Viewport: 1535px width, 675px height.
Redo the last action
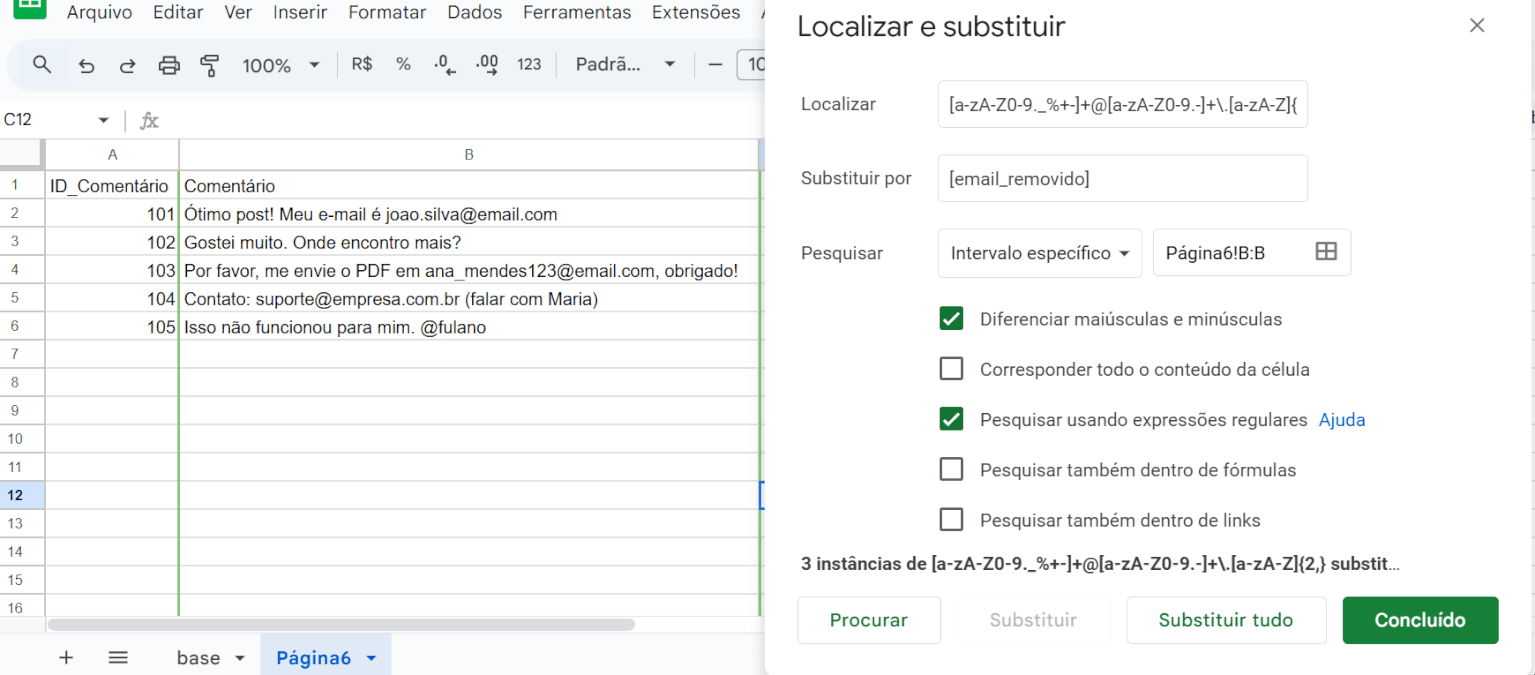click(127, 65)
